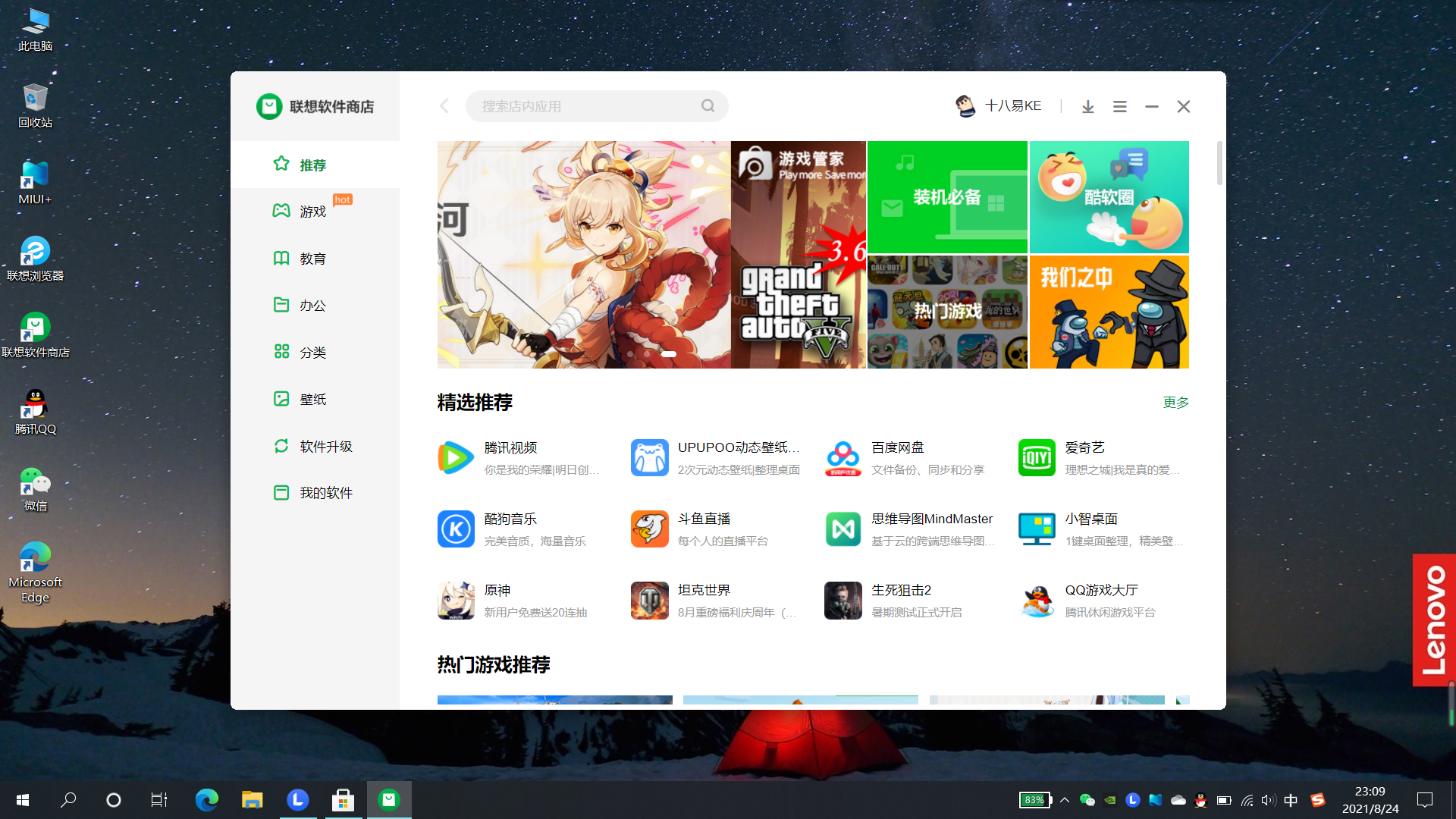Click the 联想软件商店 logo in the sidebar
1456x819 pixels.
pyautogui.click(x=315, y=106)
